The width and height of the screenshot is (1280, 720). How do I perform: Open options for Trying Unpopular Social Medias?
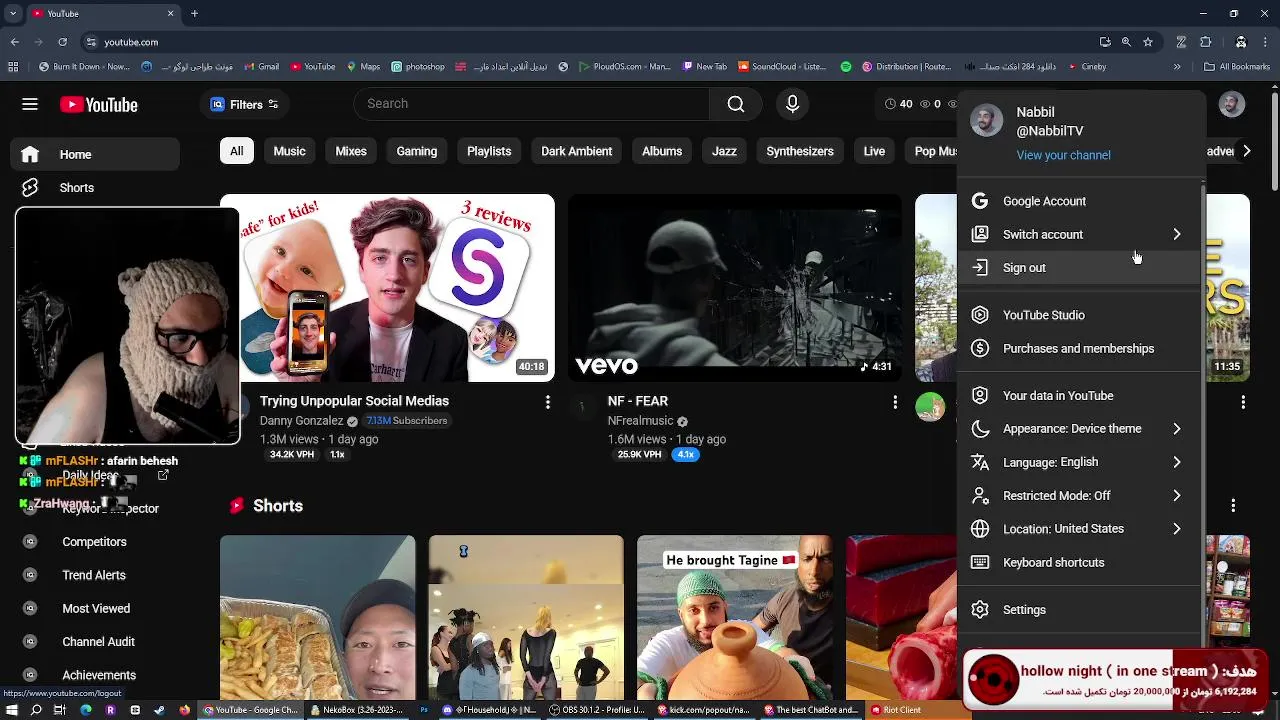(x=547, y=402)
